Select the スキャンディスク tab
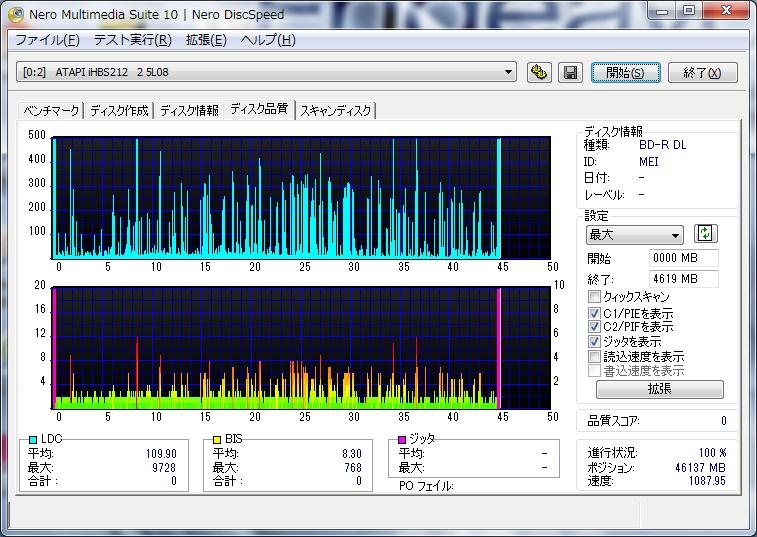Image resolution: width=757 pixels, height=537 pixels. coord(336,110)
